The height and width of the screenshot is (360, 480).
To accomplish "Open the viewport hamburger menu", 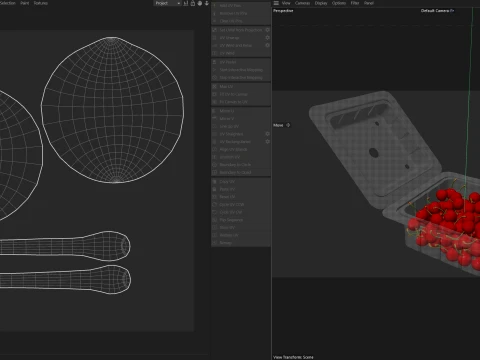I will (x=276, y=3).
